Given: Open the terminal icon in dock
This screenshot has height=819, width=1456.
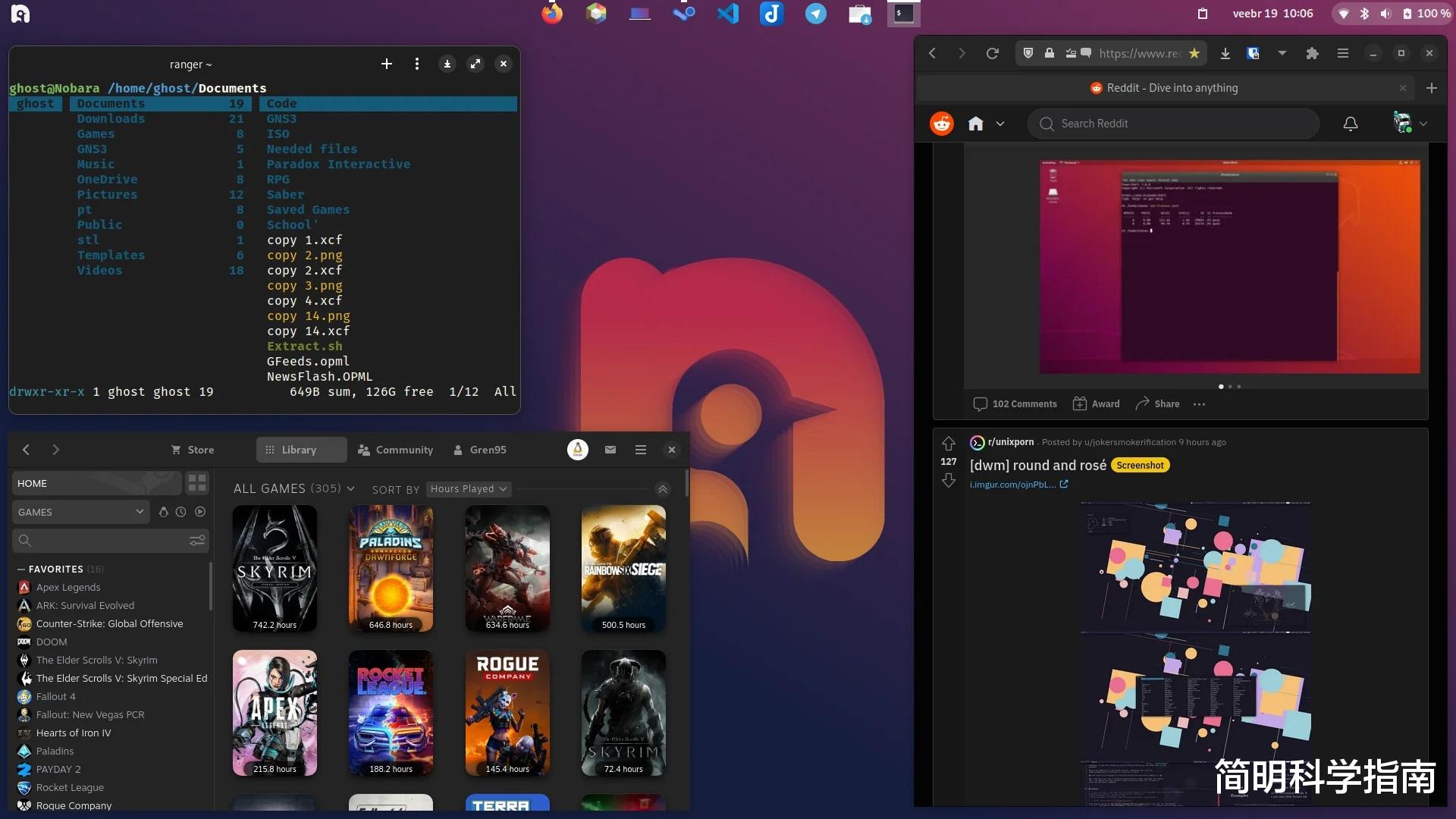Looking at the screenshot, I should (x=904, y=14).
